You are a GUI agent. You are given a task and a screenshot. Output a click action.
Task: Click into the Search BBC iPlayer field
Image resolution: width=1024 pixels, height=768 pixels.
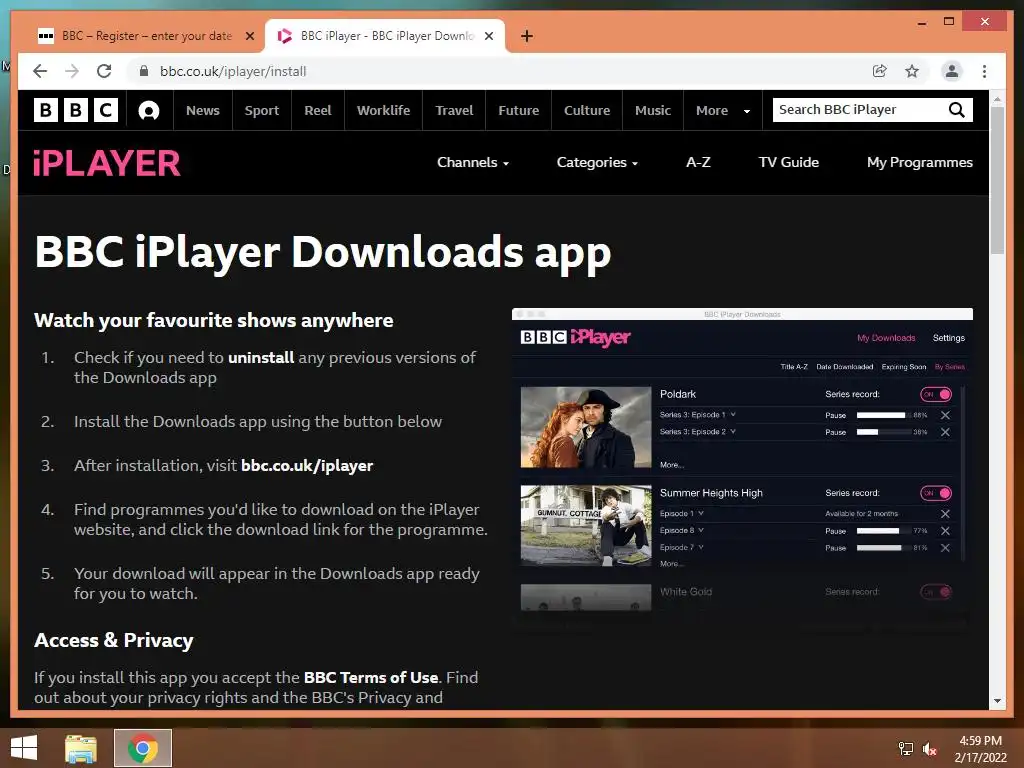[858, 110]
